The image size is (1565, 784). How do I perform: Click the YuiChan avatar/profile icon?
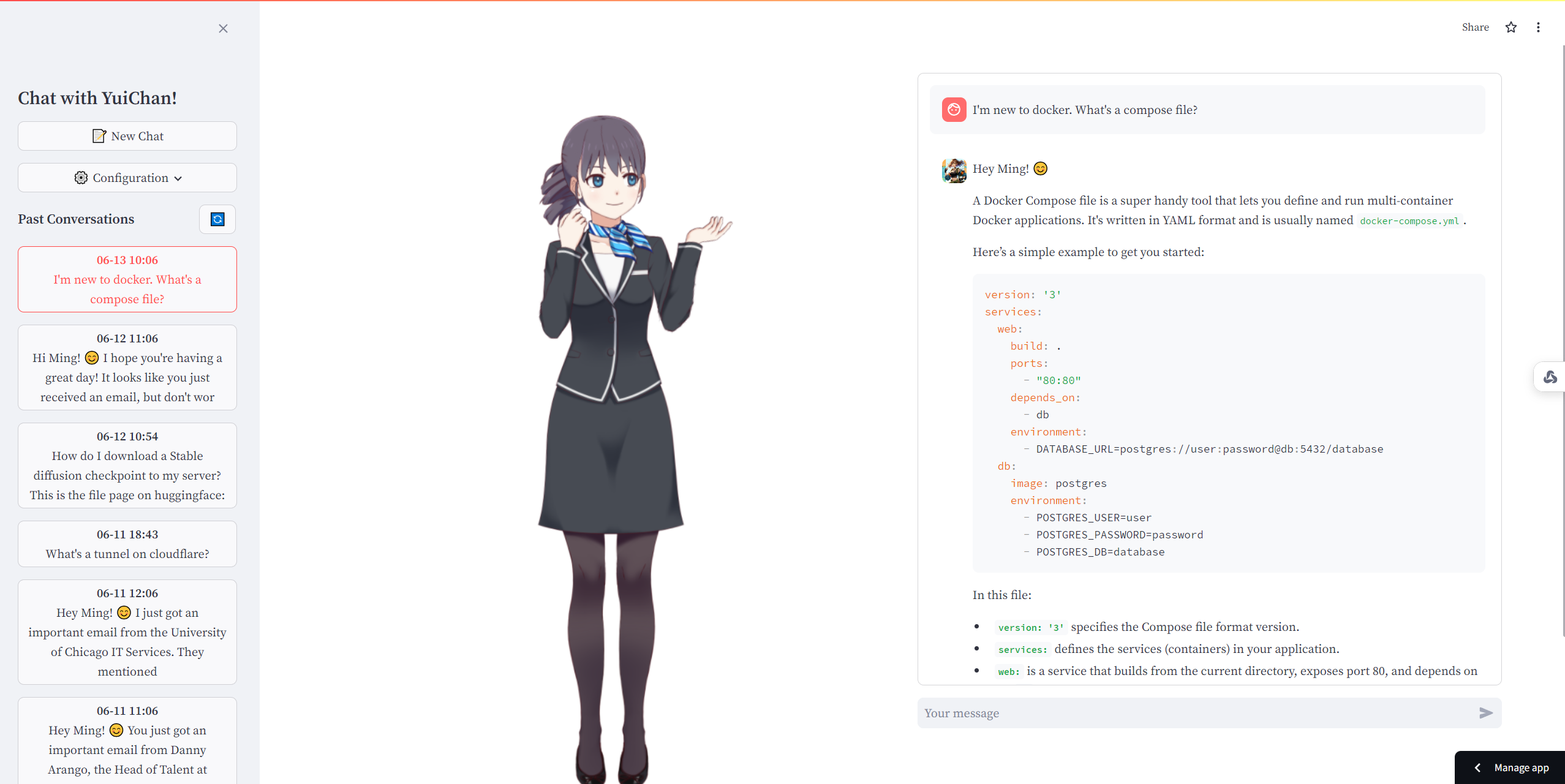click(954, 171)
